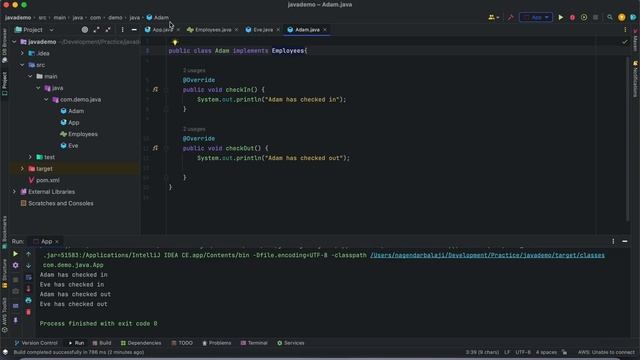Screen dimensions: 640x360
Task: Run with coverage from the main toolbar
Action: click(584, 18)
